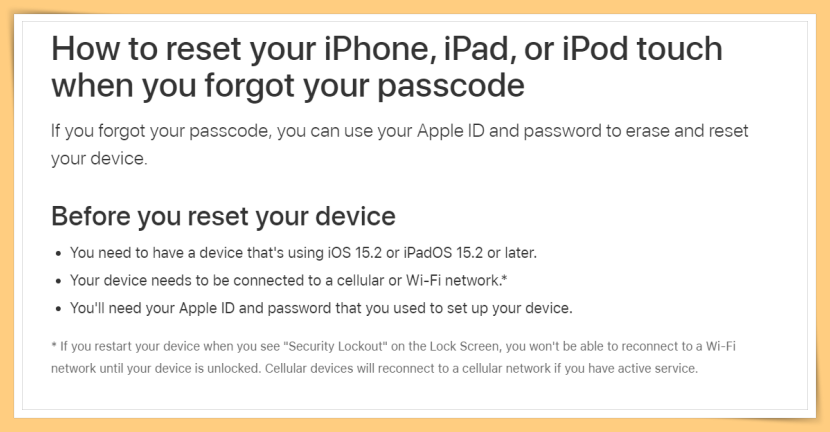This screenshot has width=830, height=432.
Task: Click the footnote about Security Lockout
Action: 393,357
